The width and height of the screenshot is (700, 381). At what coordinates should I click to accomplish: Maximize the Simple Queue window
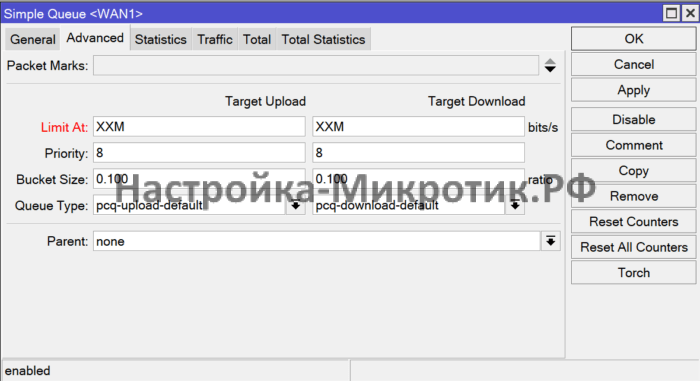click(671, 13)
